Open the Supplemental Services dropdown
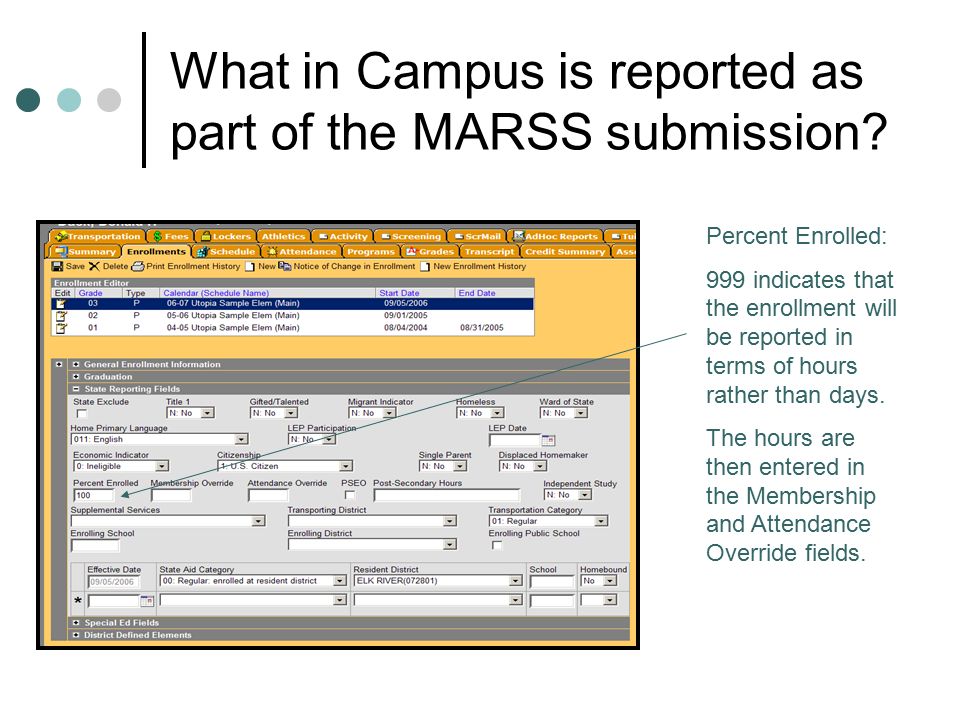Image resolution: width=960 pixels, height=720 pixels. click(x=258, y=521)
